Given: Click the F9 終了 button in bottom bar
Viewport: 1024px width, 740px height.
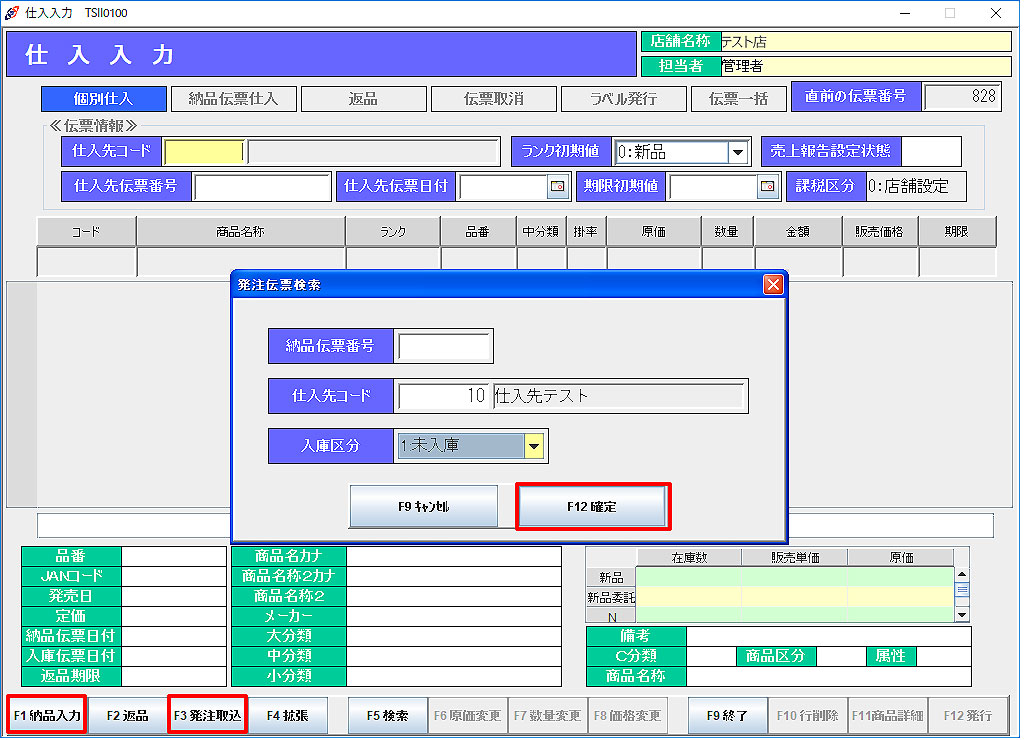Looking at the screenshot, I should tap(727, 716).
